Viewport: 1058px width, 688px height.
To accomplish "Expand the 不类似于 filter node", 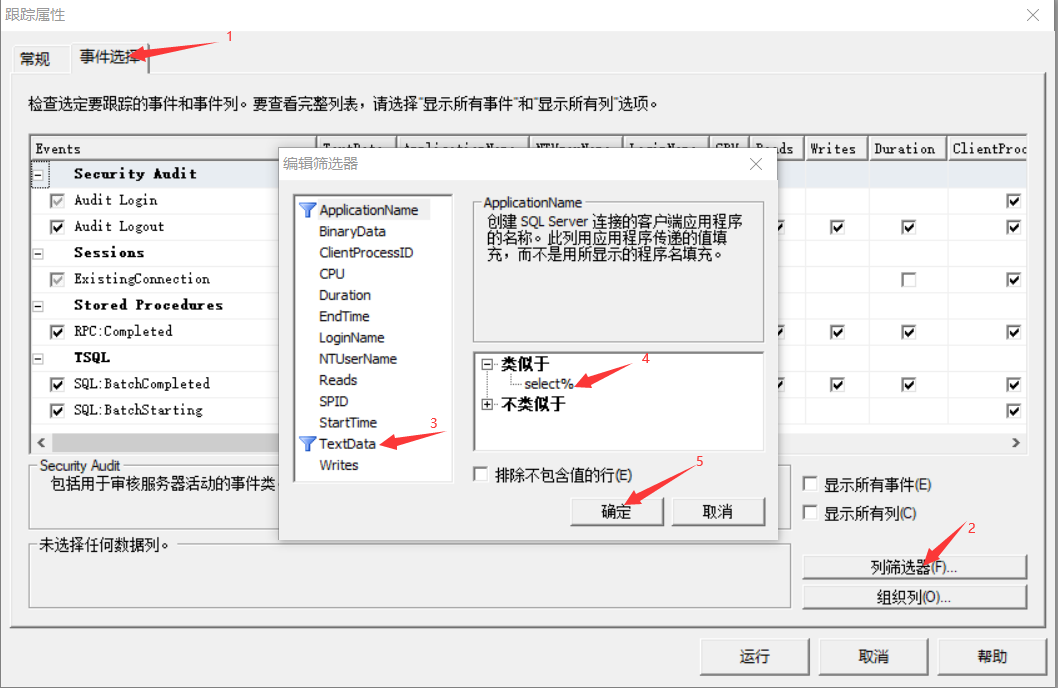I will click(486, 405).
